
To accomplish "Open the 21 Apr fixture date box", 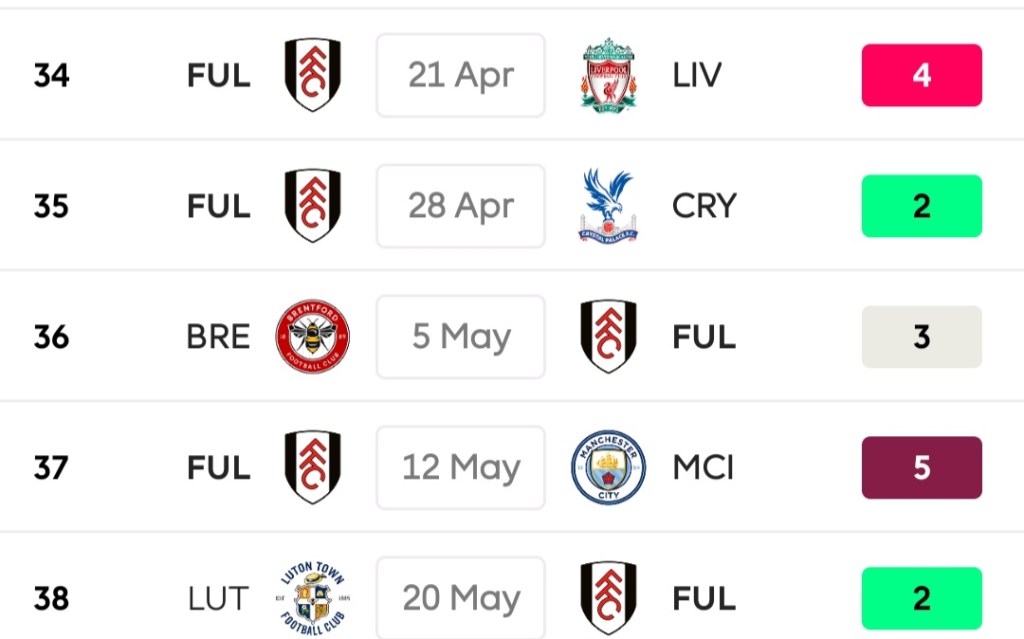I will point(461,75).
